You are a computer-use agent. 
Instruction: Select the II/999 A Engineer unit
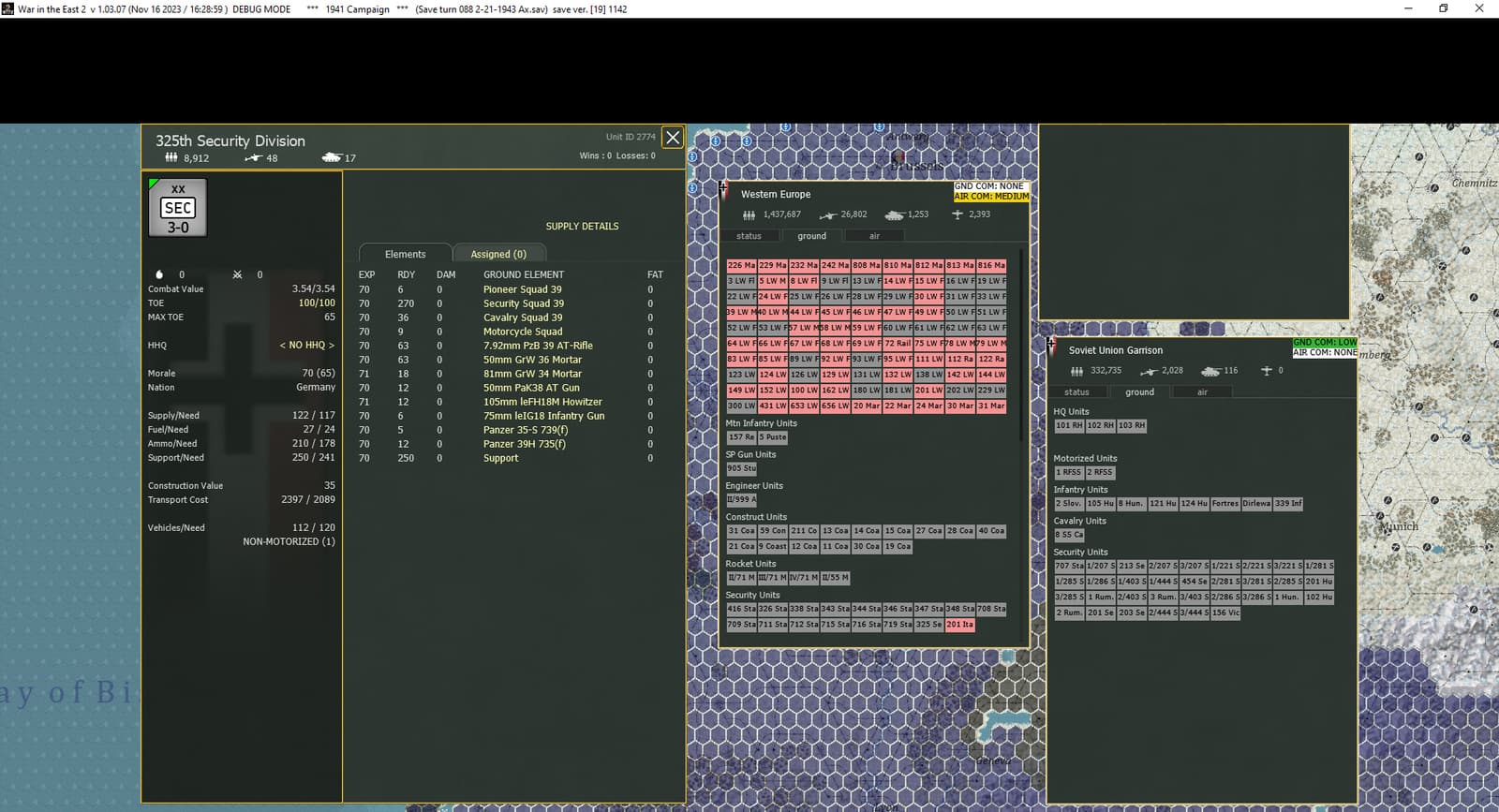coord(741,499)
